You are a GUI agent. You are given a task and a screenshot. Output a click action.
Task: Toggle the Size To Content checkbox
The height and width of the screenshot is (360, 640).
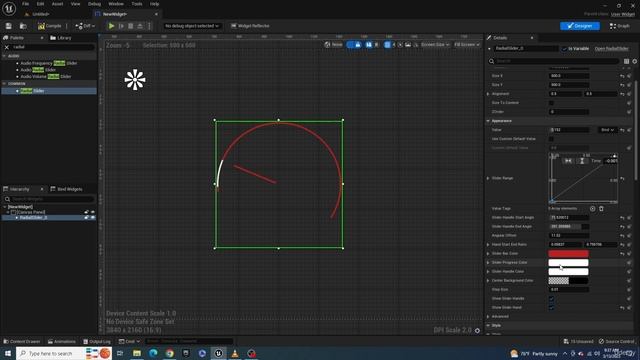551,103
